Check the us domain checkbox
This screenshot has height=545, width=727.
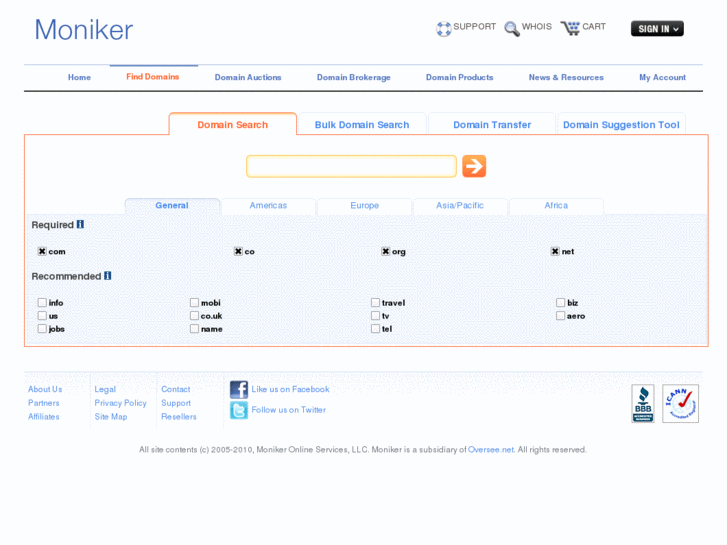click(x=42, y=315)
